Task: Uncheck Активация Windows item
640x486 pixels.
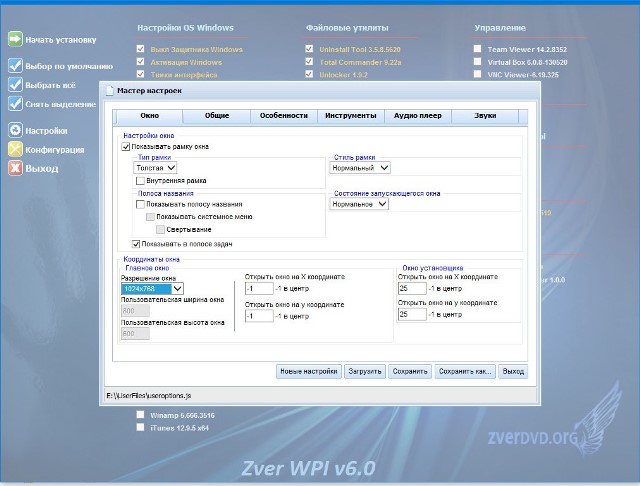Action: (140, 62)
